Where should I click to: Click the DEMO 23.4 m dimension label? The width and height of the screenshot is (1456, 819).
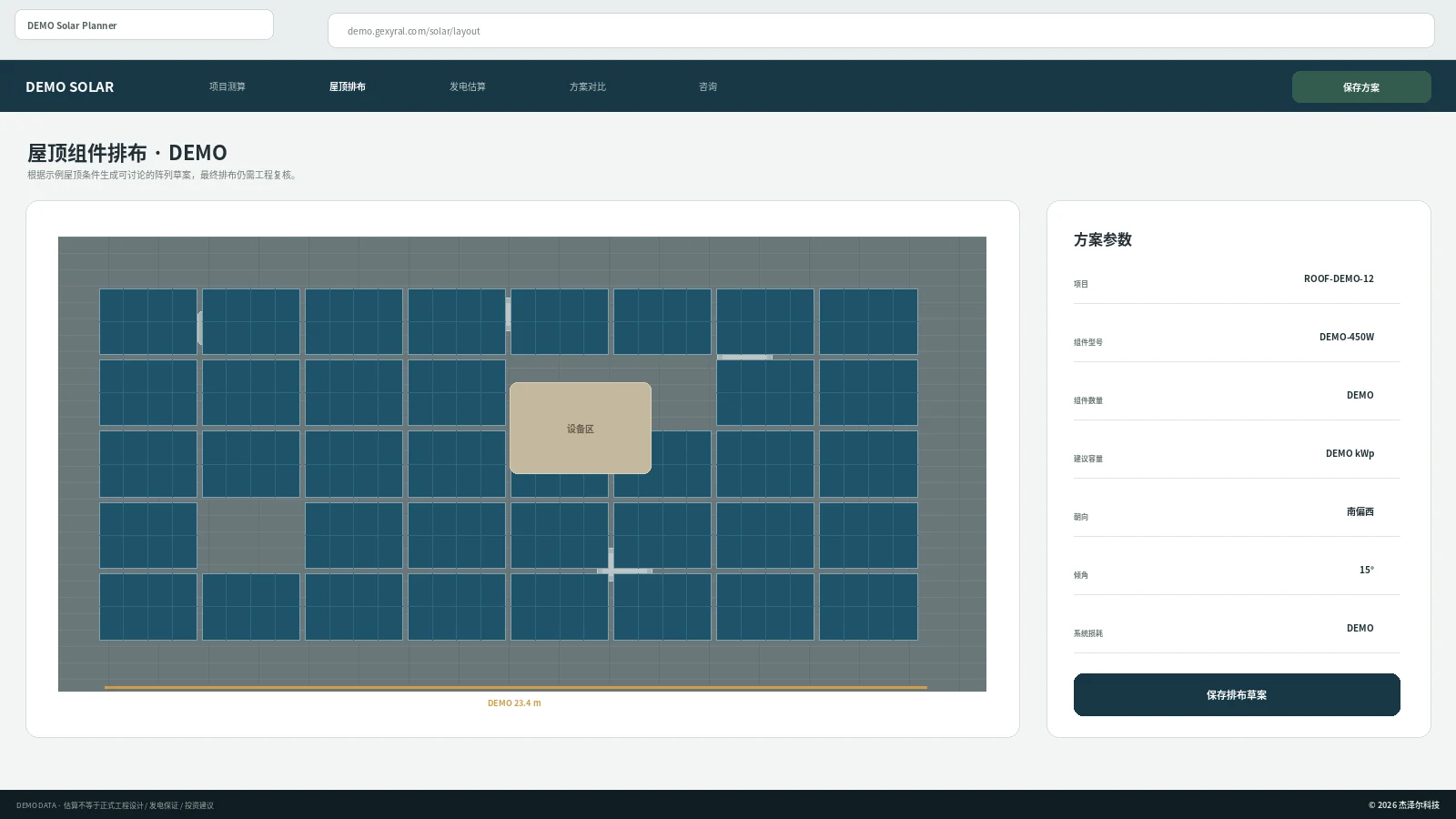(x=514, y=703)
